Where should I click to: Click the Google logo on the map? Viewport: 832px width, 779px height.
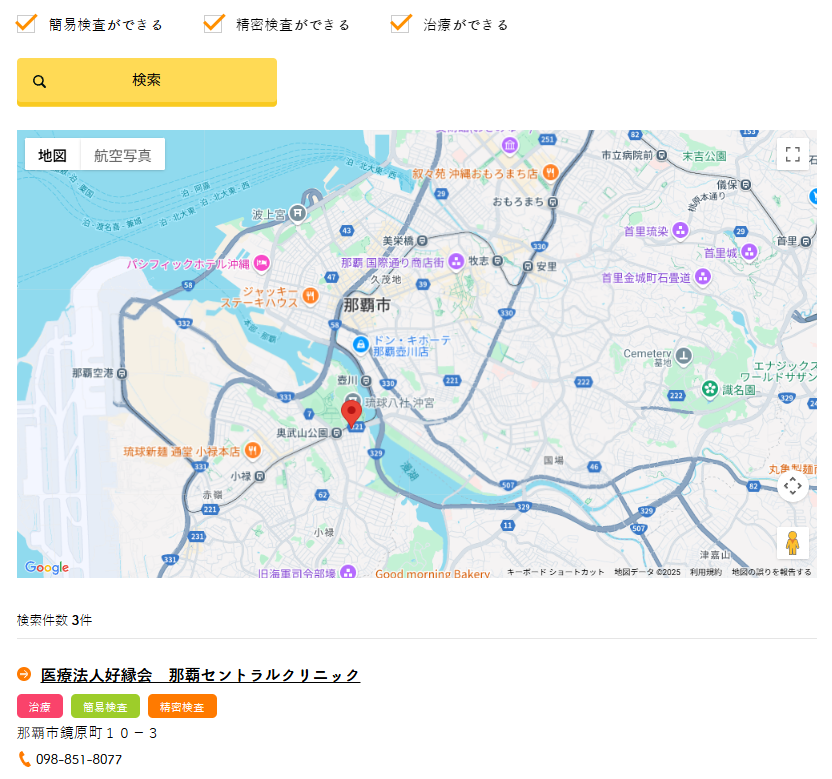click(47, 567)
